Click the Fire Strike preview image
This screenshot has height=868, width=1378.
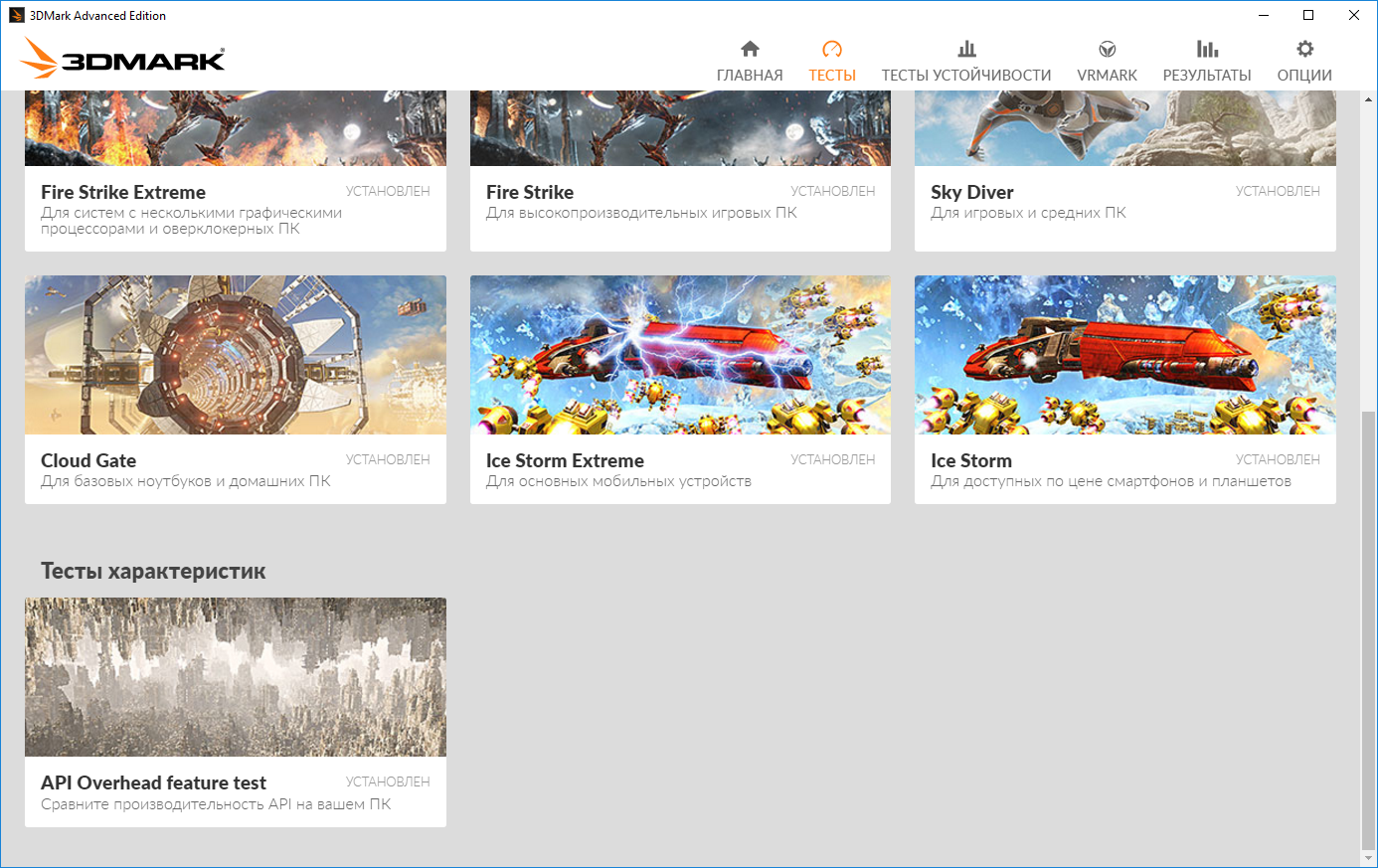pyautogui.click(x=680, y=128)
